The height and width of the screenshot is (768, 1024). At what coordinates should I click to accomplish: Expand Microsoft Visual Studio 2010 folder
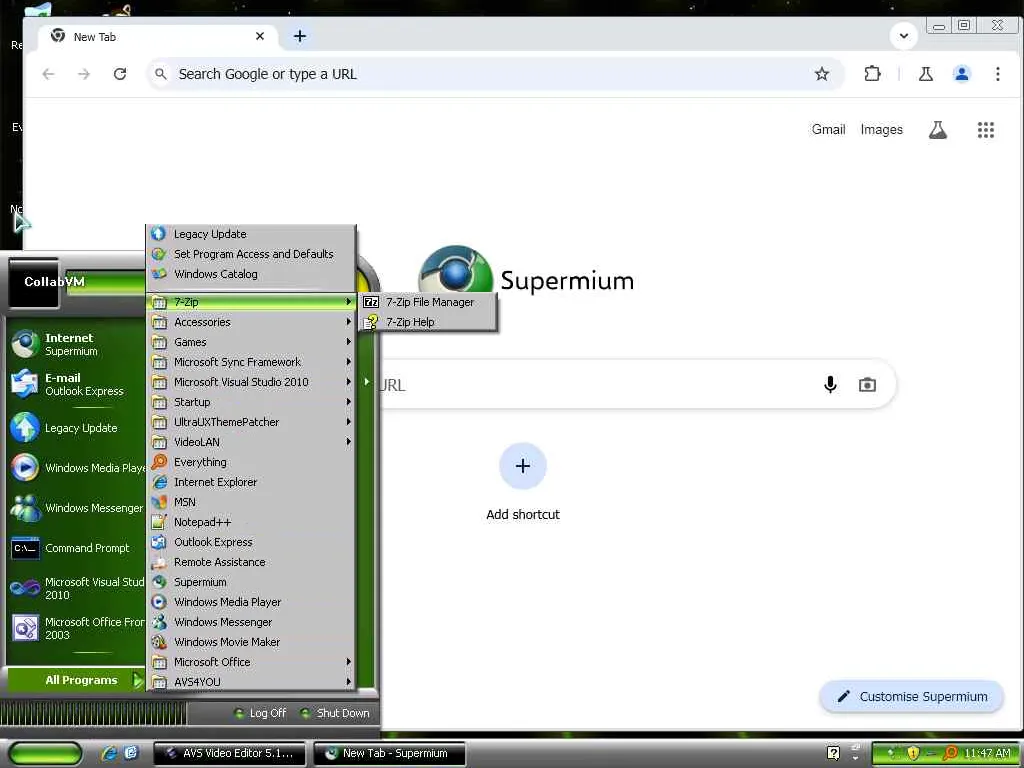pyautogui.click(x=251, y=382)
